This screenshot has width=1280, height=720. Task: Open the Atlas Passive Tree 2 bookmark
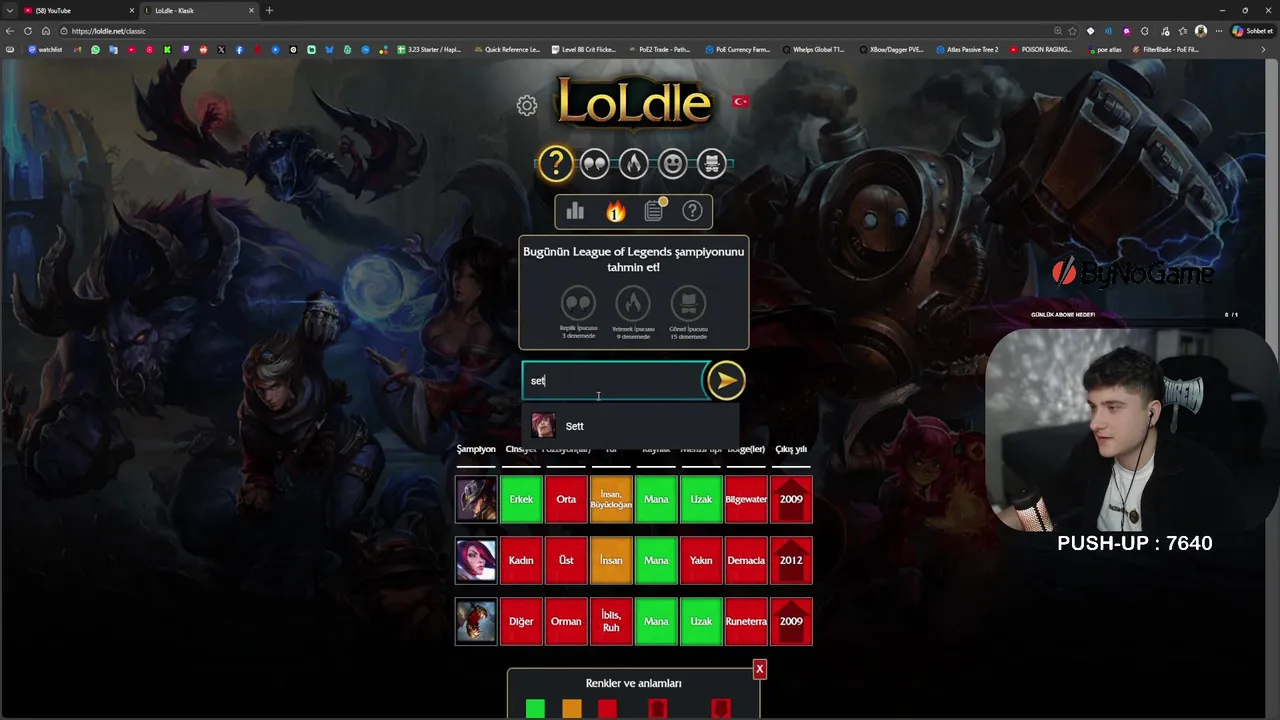tap(967, 49)
